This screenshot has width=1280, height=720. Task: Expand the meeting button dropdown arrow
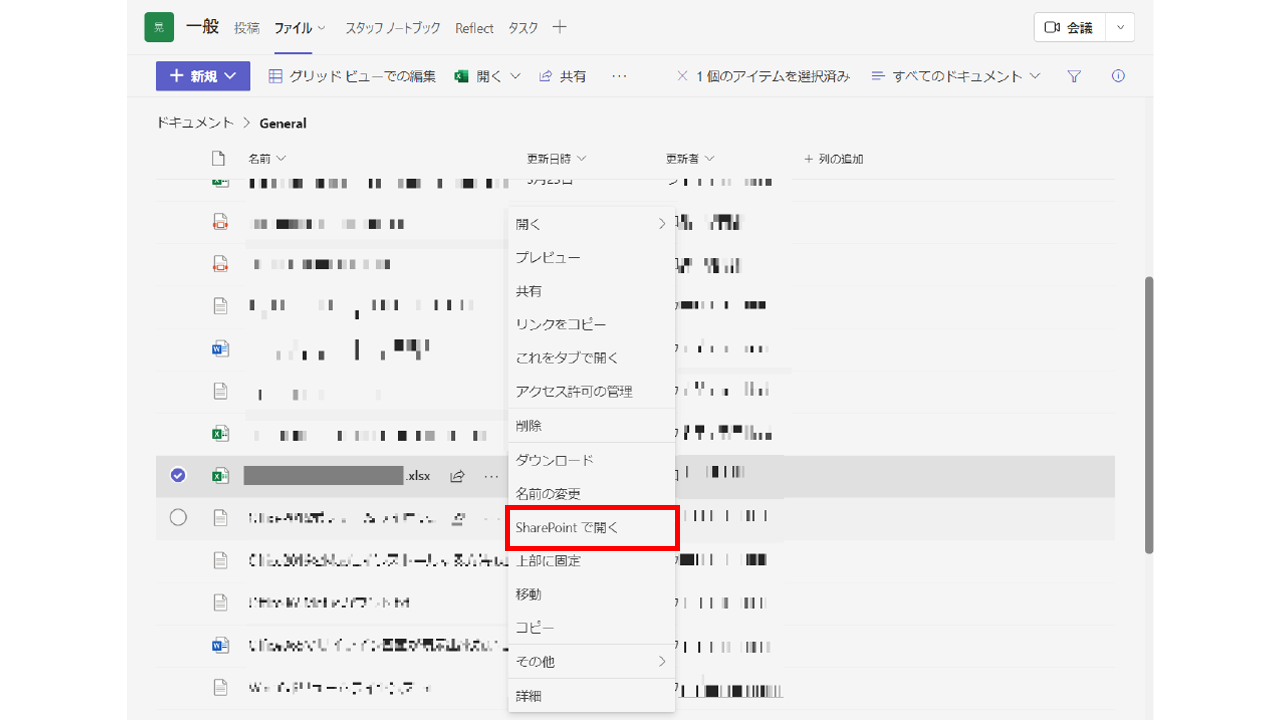pyautogui.click(x=1120, y=28)
